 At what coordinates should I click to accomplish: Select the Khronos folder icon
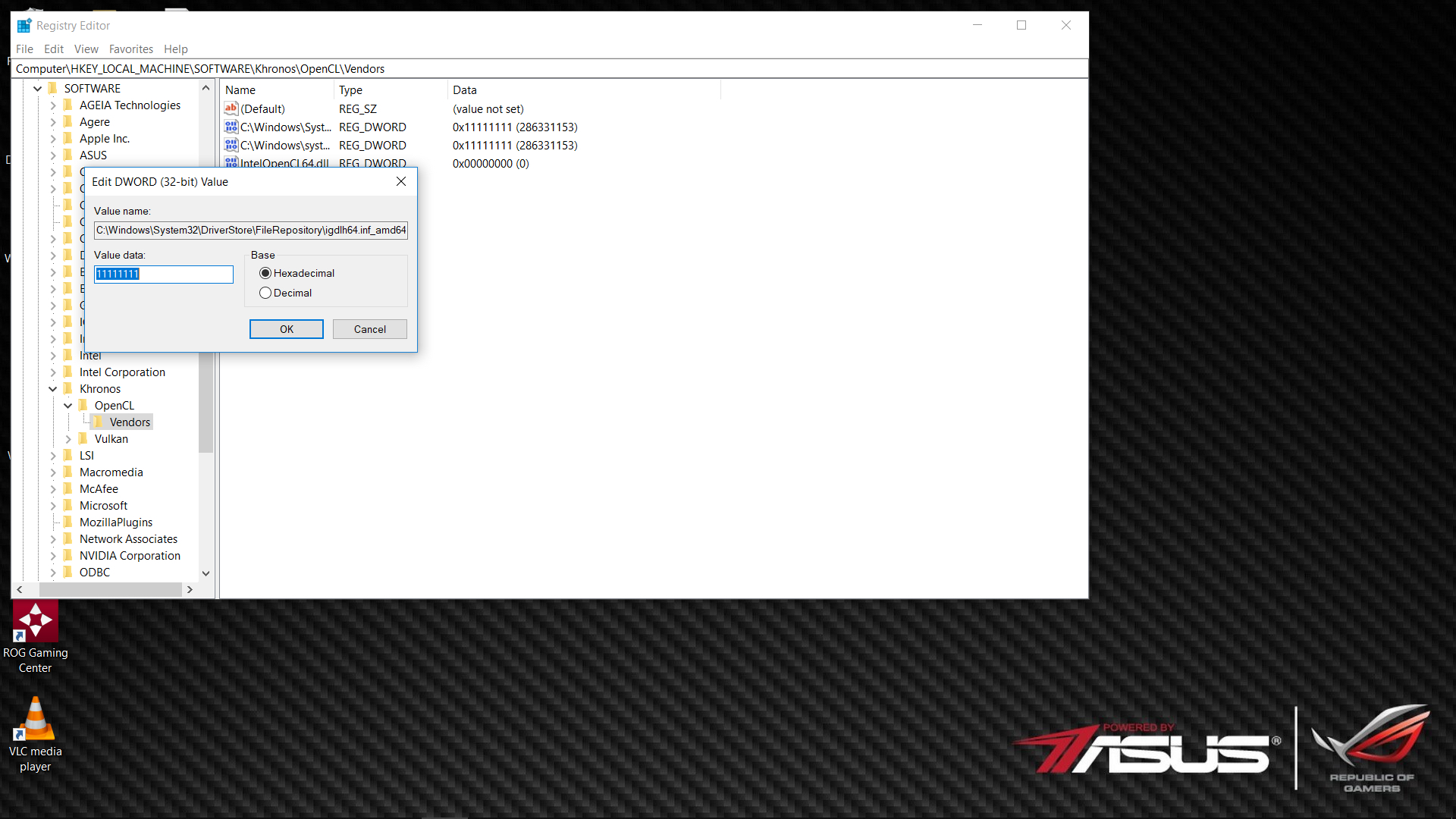[68, 388]
